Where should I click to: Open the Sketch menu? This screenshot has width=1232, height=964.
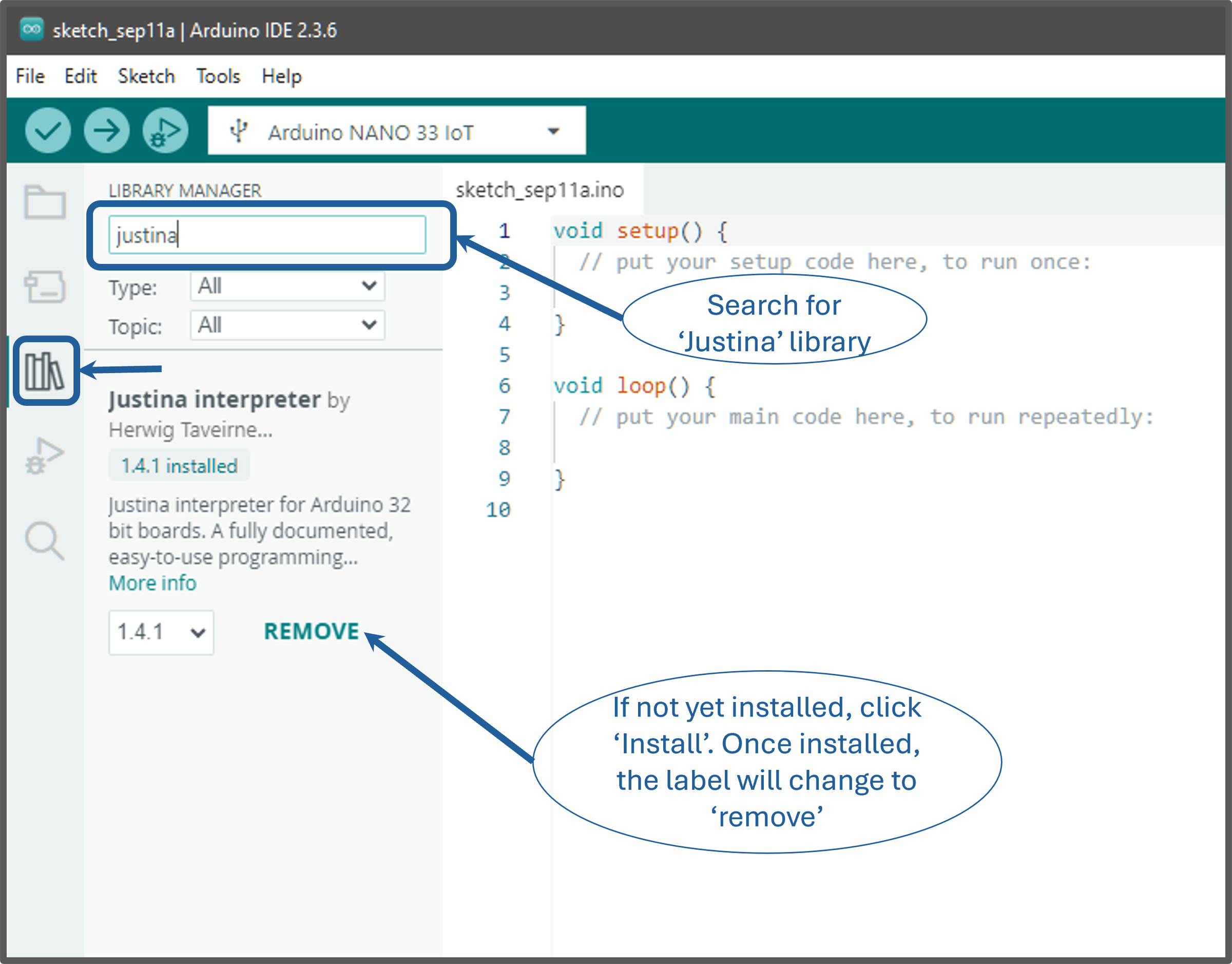point(146,76)
